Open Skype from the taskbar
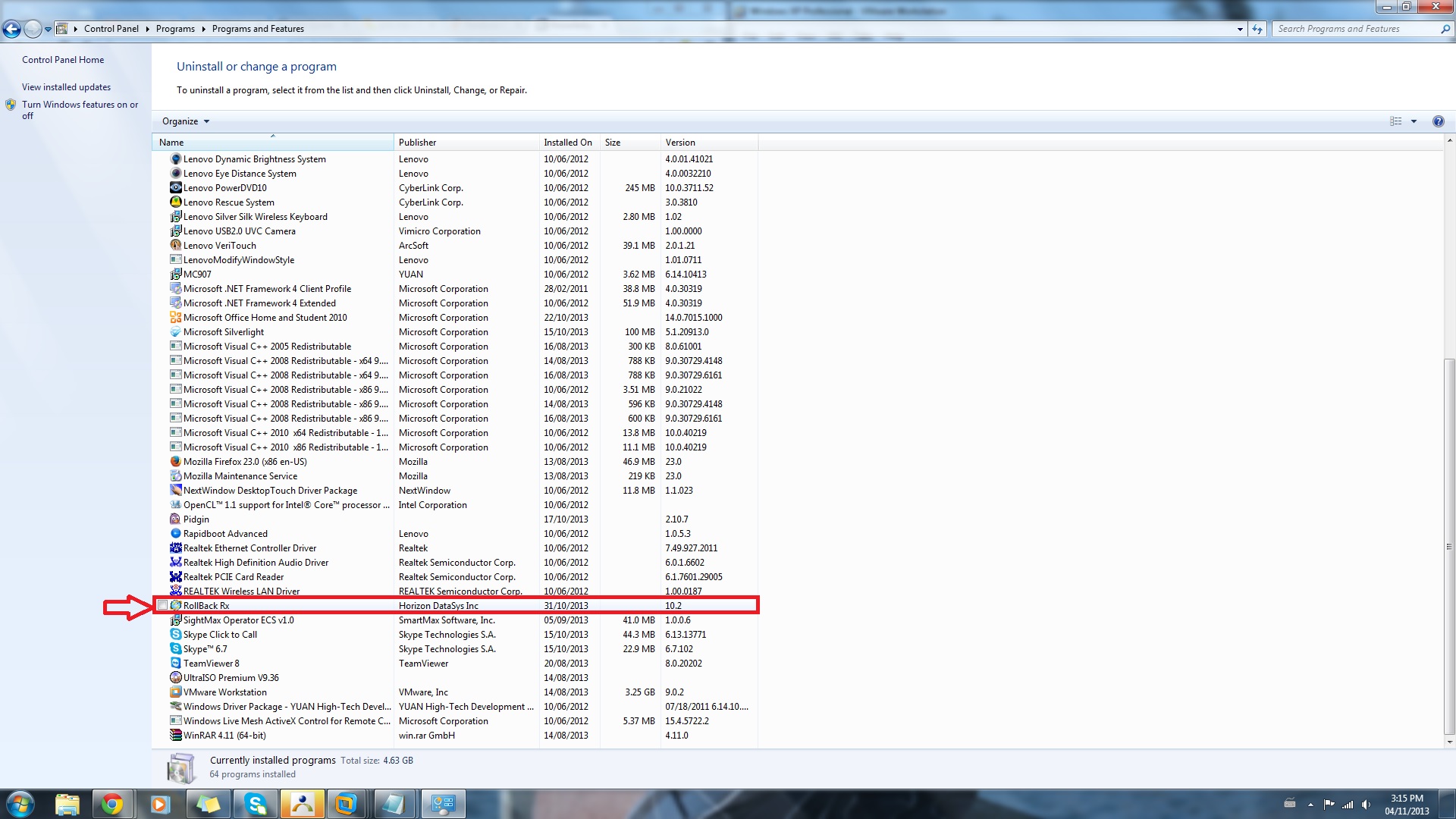This screenshot has width=1456, height=819. [x=256, y=804]
